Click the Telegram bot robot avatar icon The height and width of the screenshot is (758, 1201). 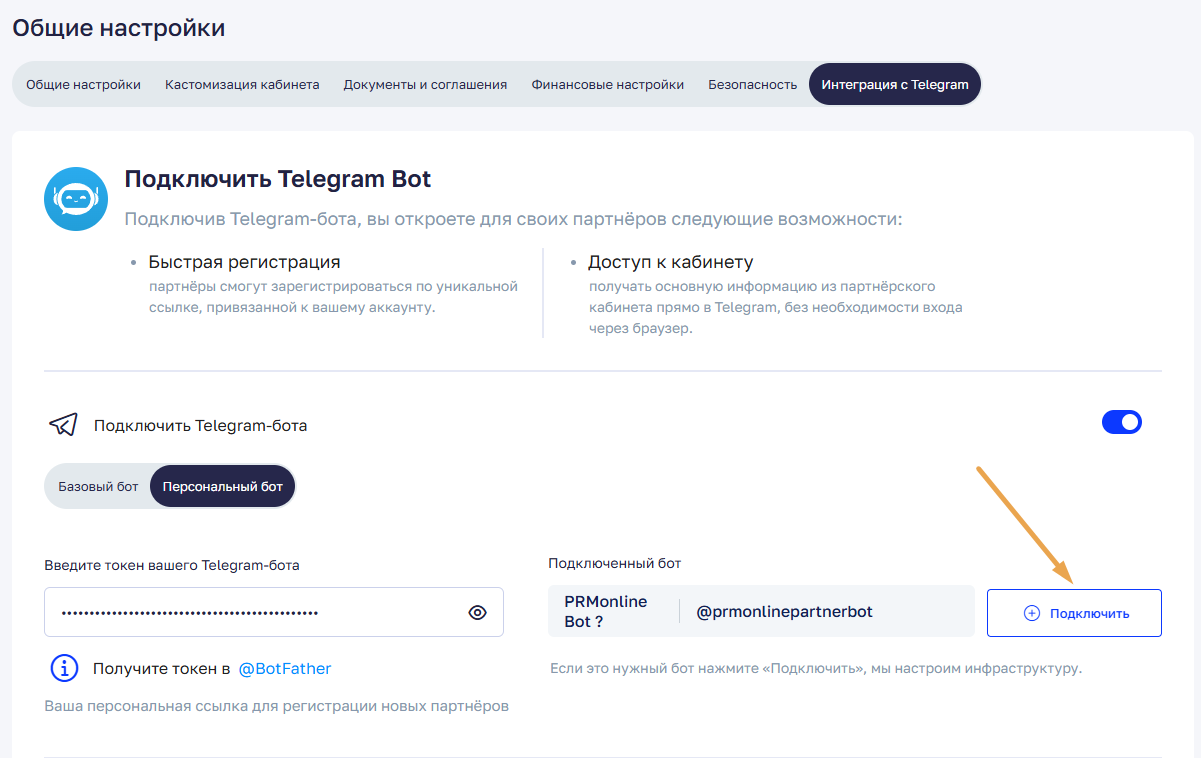76,199
